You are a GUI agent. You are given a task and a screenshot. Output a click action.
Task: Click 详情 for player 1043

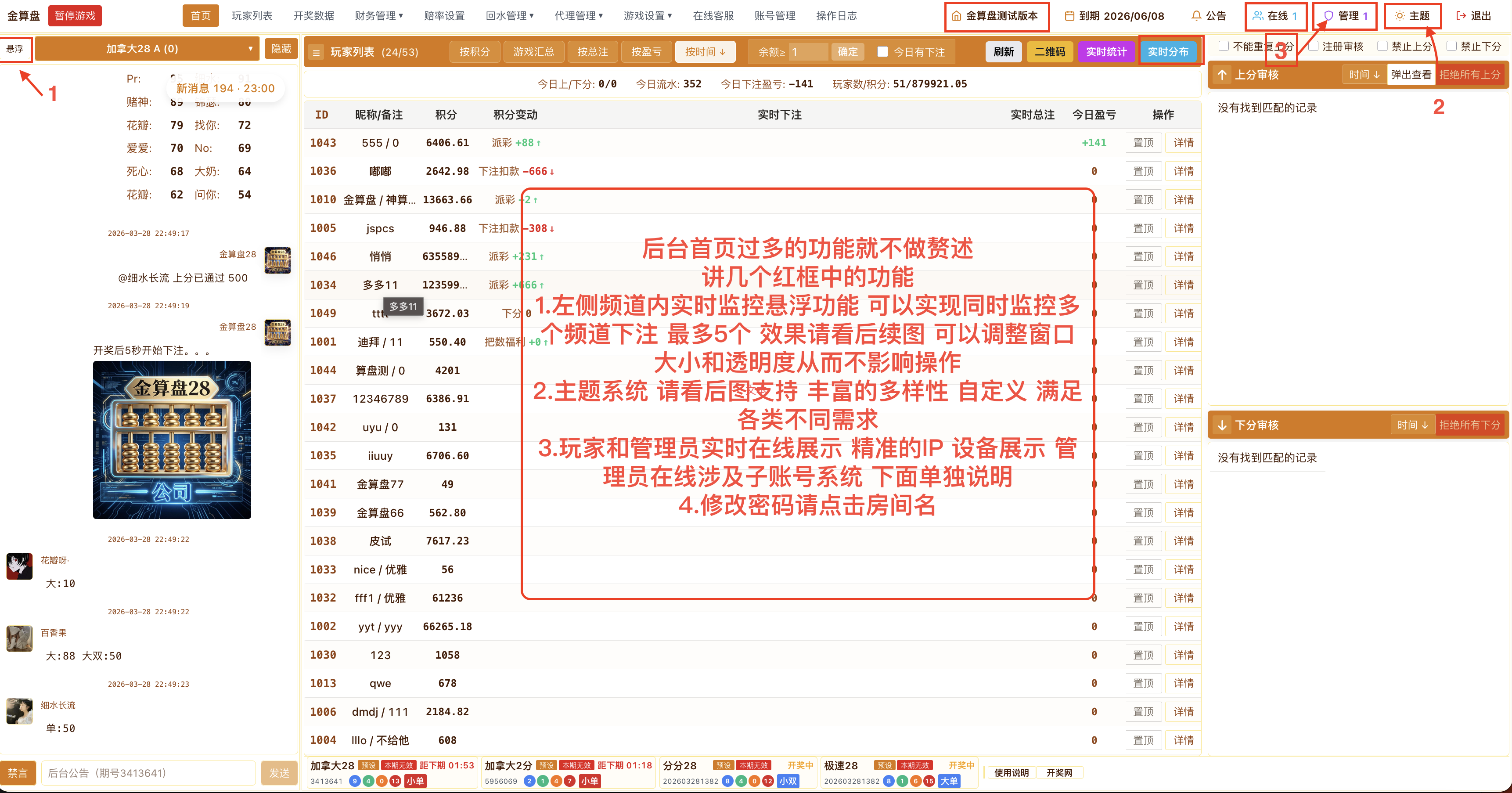[x=1183, y=143]
